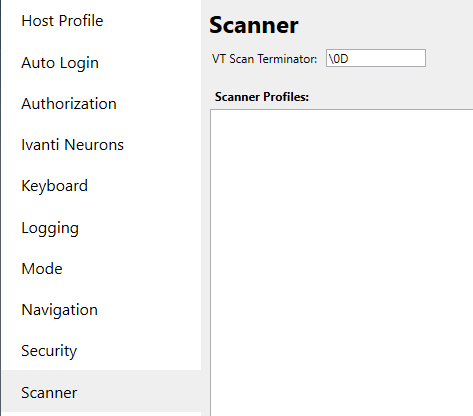Click the VT Scan Terminator label
Viewport: 473px width, 416px height.
(x=264, y=59)
